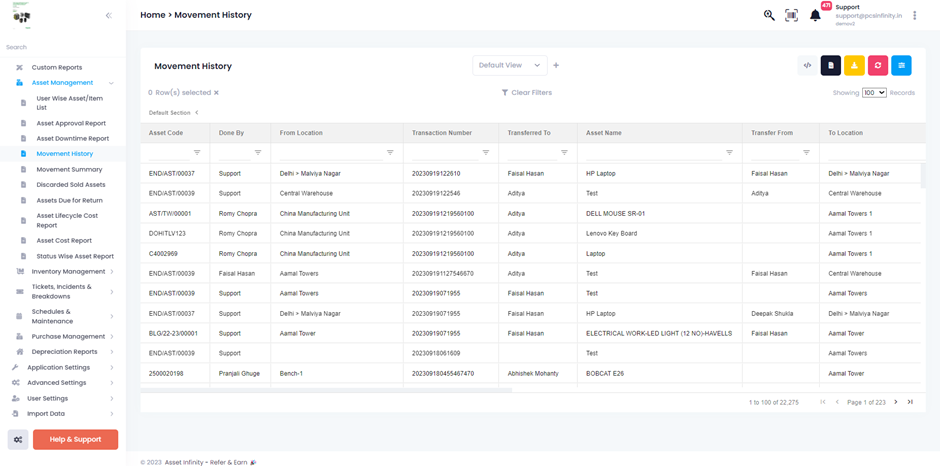Open the Default View dropdown
The height and width of the screenshot is (466, 940).
pos(510,65)
